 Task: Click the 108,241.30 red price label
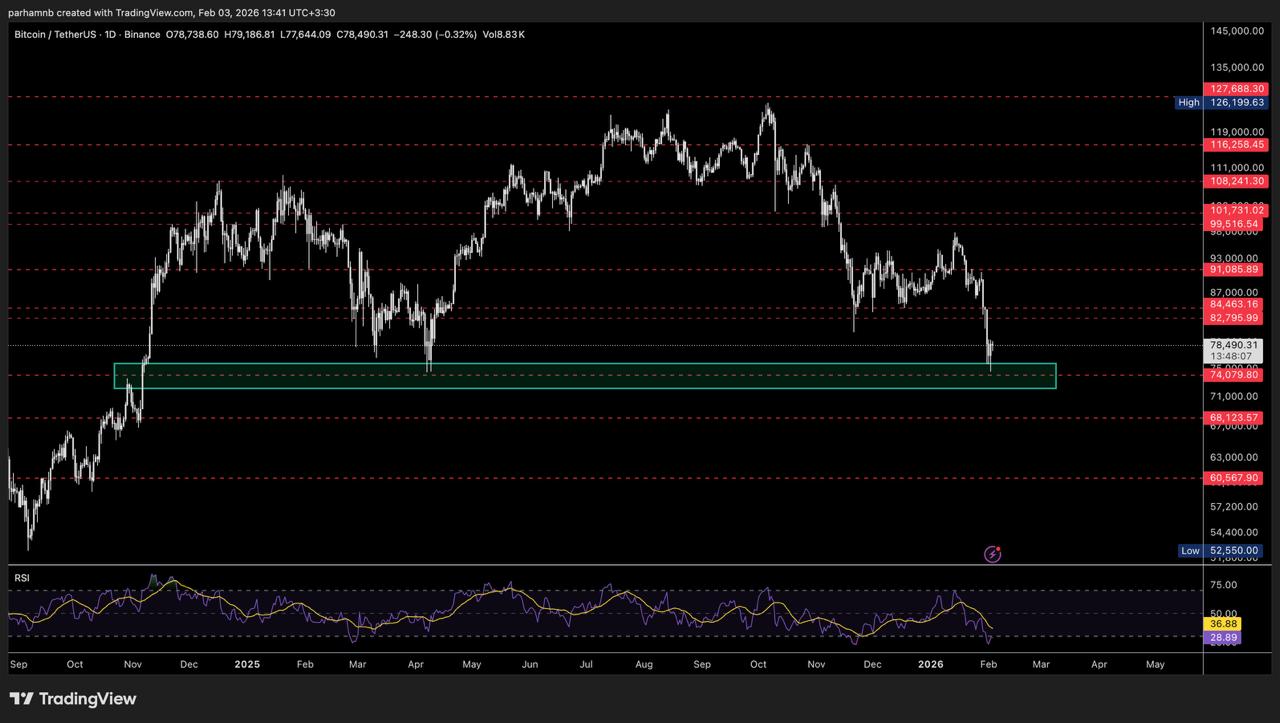point(1236,182)
